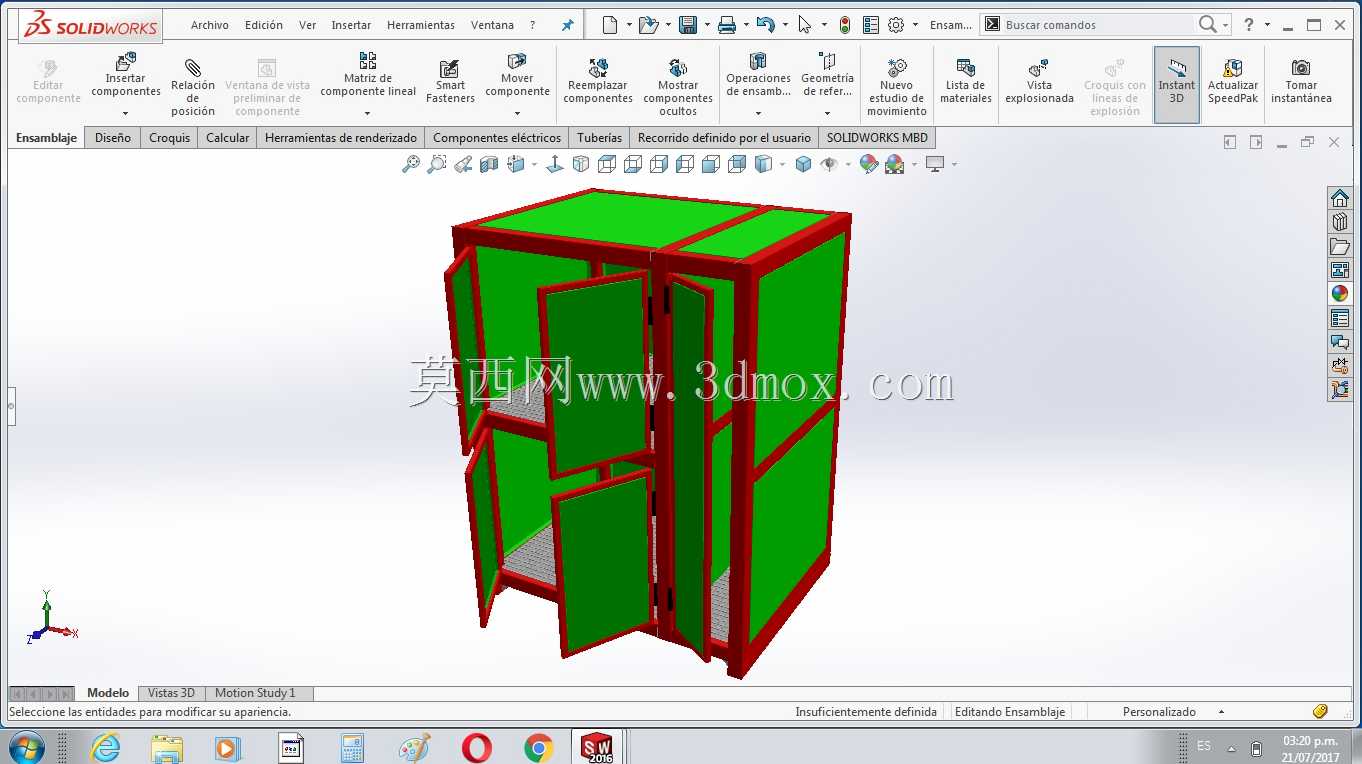Click the left panel expand handle
This screenshot has height=764, width=1362.
11,406
